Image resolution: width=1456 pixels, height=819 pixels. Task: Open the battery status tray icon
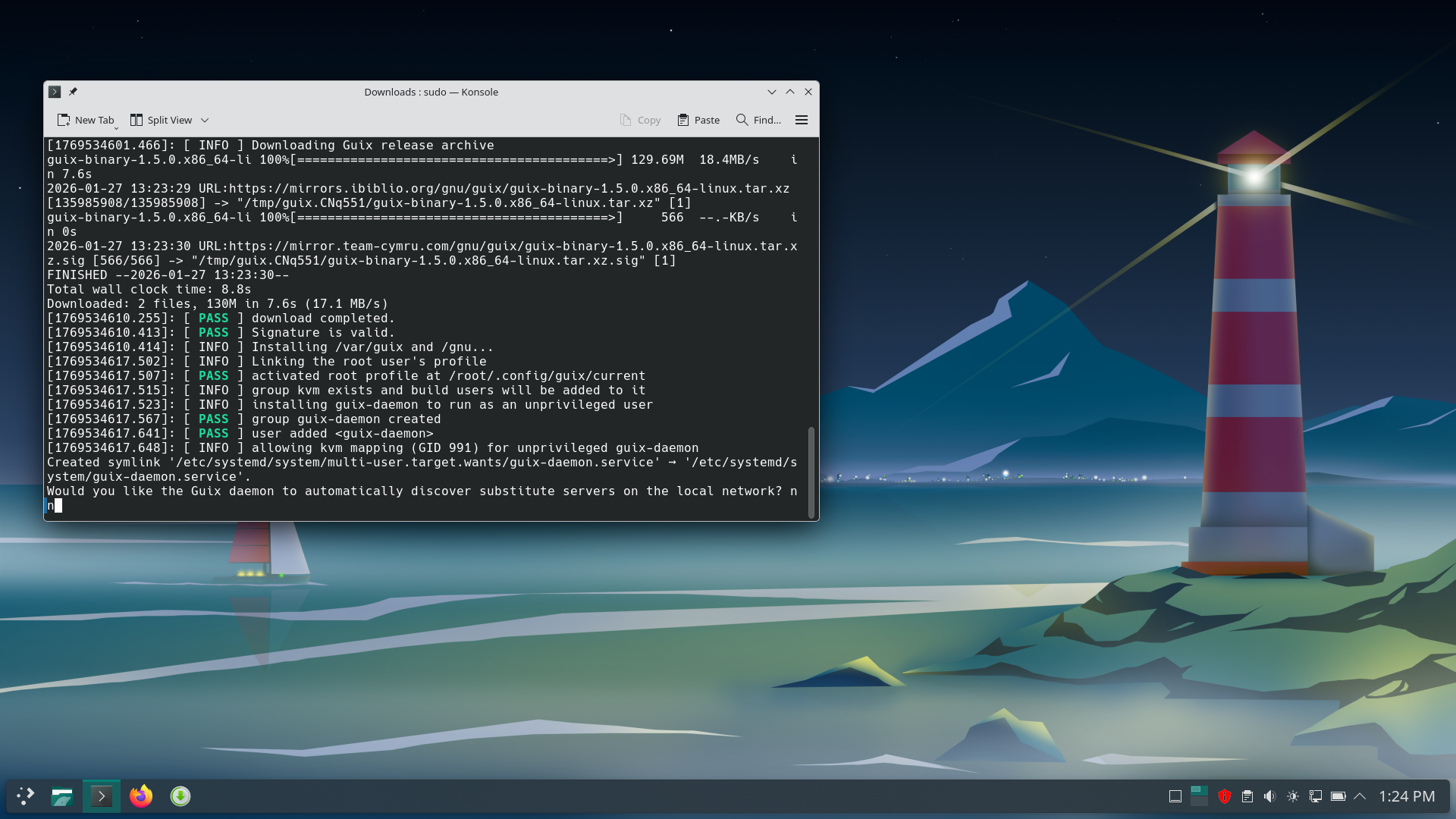point(1338,796)
